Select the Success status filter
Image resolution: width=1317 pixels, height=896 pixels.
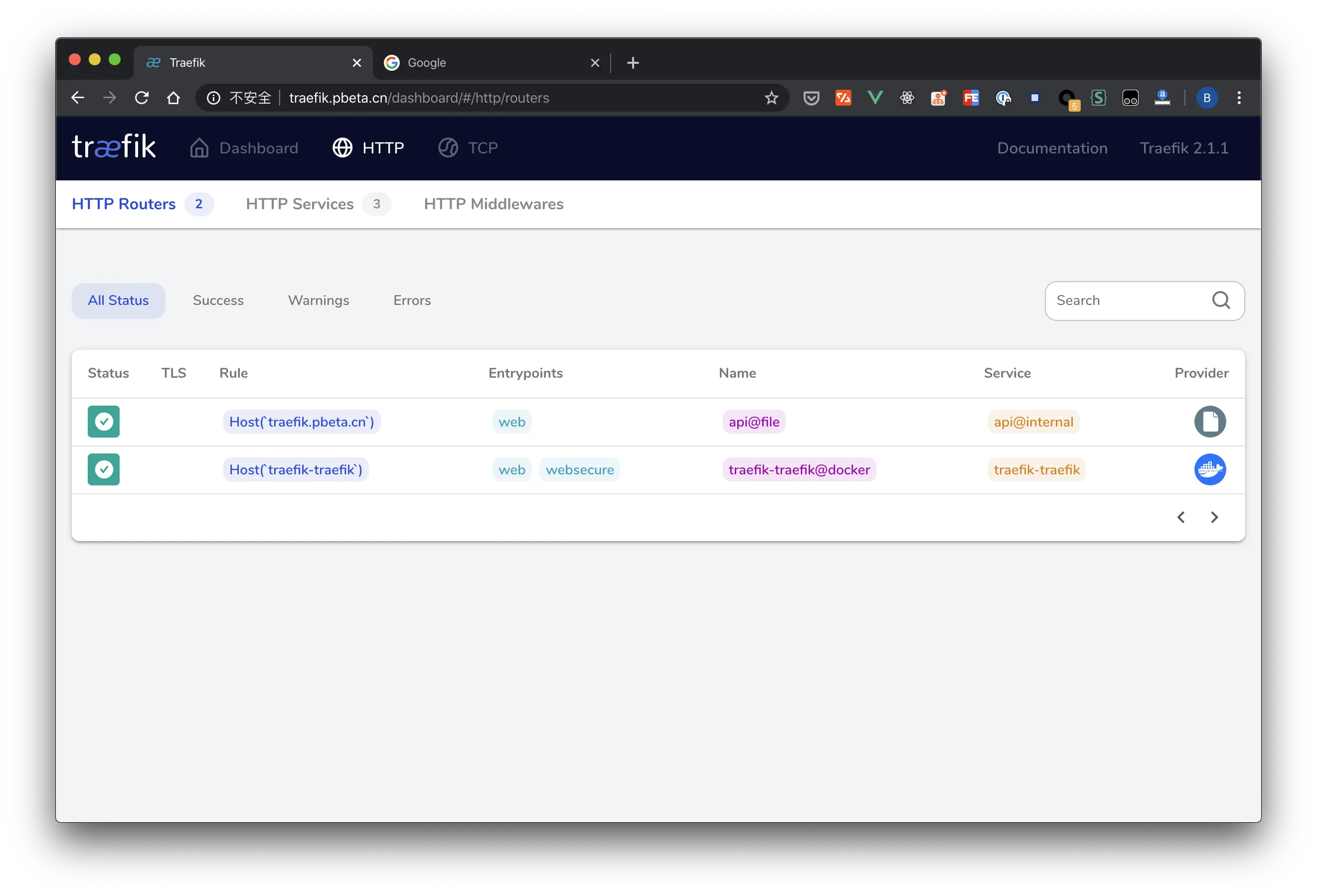coord(218,300)
